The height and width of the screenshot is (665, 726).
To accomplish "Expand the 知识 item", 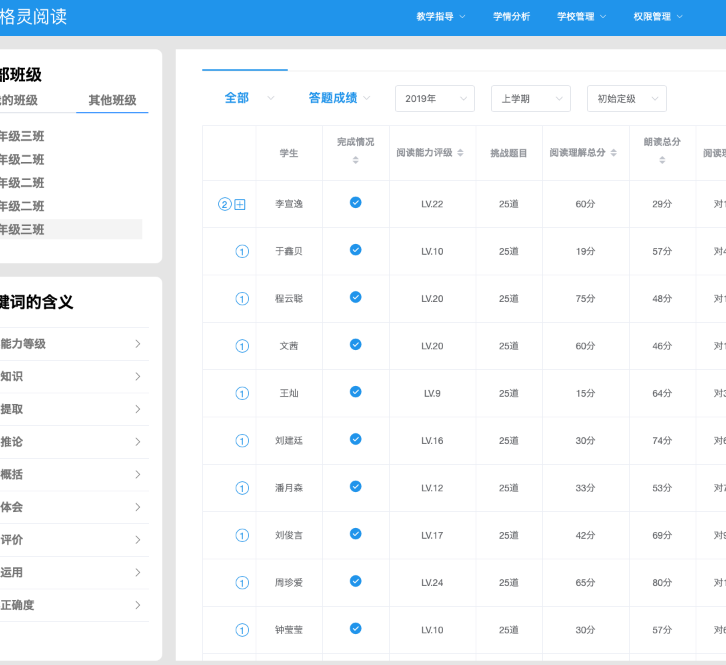I will (x=74, y=376).
